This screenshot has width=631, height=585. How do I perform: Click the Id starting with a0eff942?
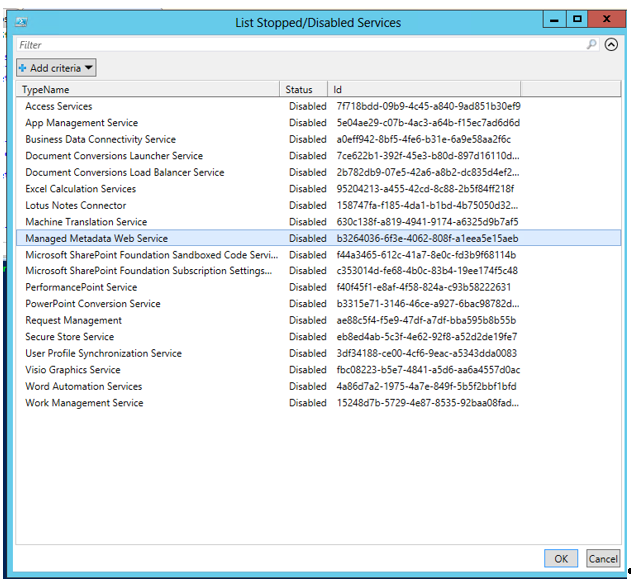click(x=424, y=139)
